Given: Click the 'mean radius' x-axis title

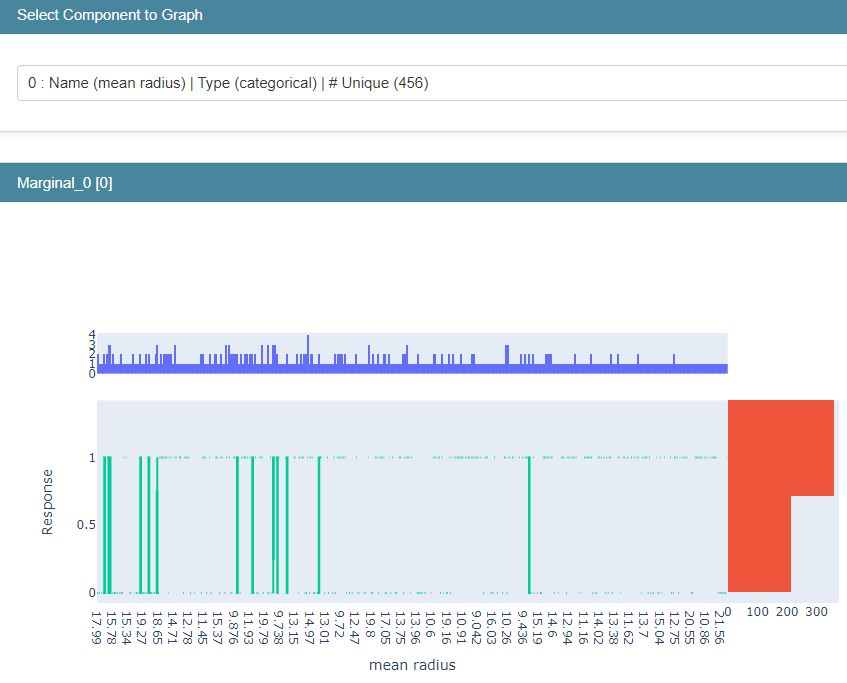Looking at the screenshot, I should 412,665.
